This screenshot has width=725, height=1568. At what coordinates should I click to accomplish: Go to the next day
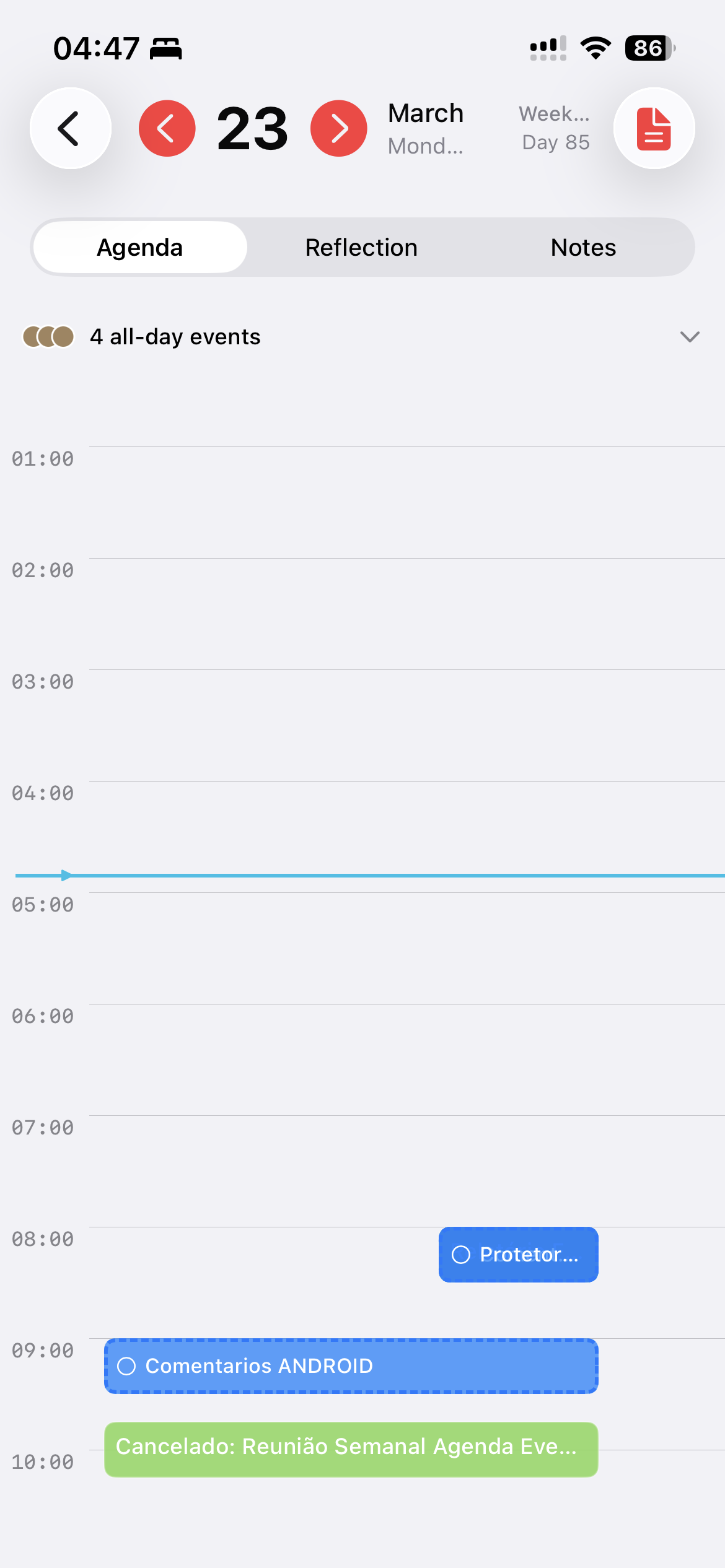338,128
